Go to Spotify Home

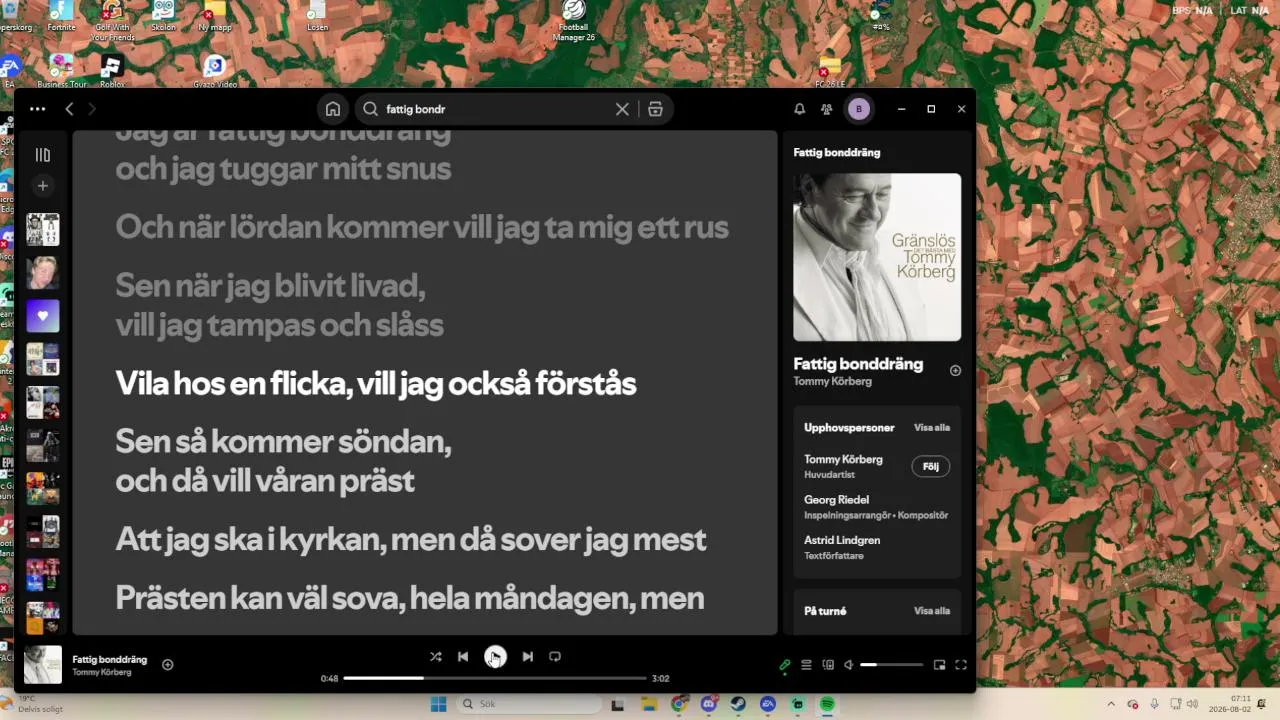click(333, 109)
